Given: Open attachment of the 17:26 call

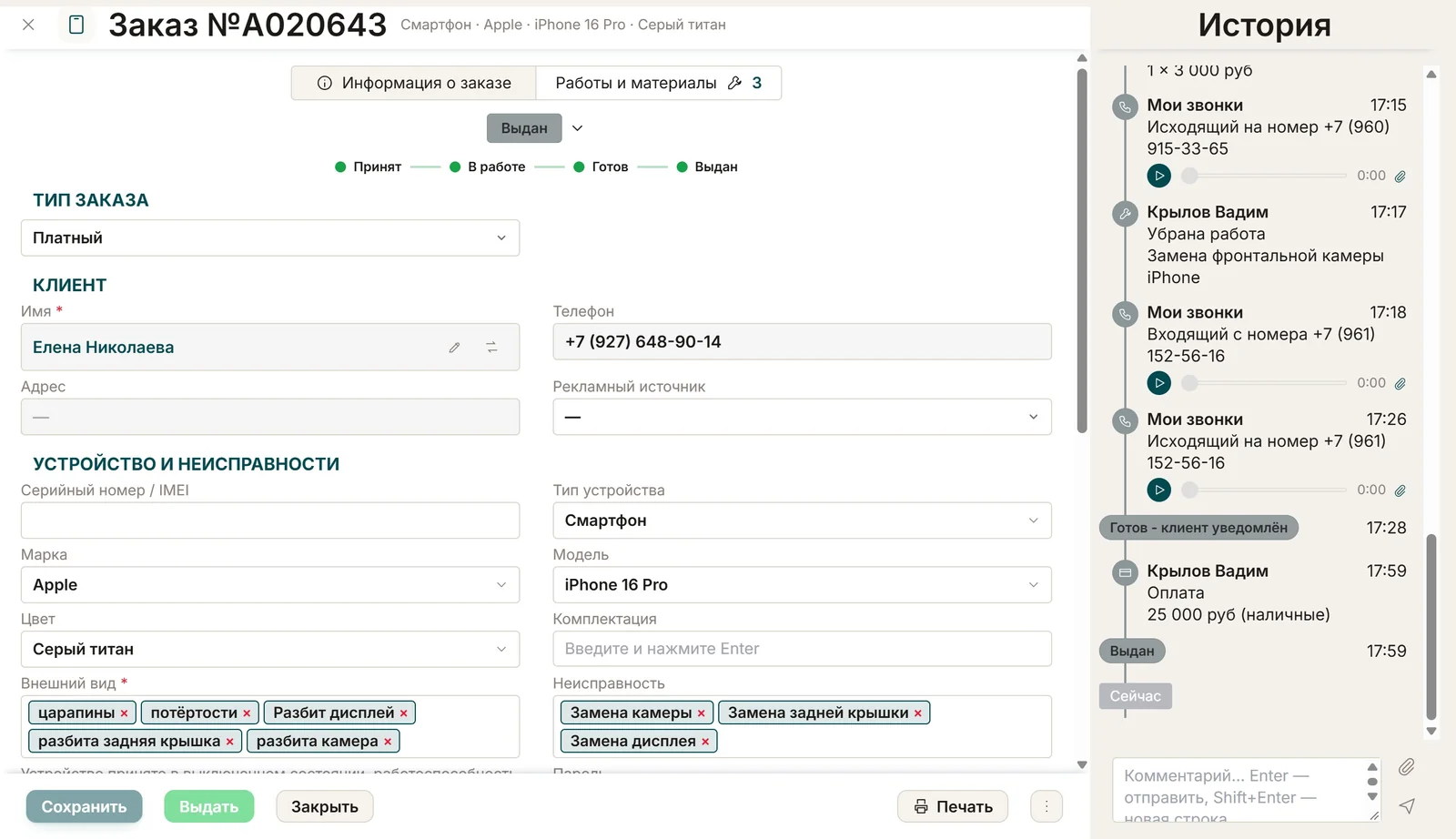Looking at the screenshot, I should (x=1400, y=490).
